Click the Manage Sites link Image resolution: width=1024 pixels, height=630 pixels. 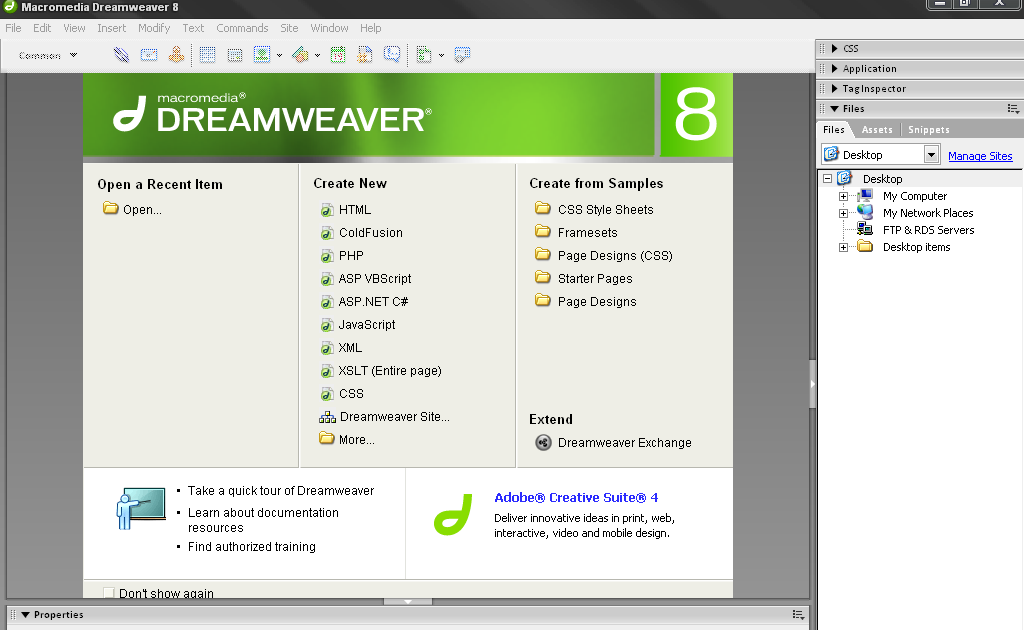(980, 156)
